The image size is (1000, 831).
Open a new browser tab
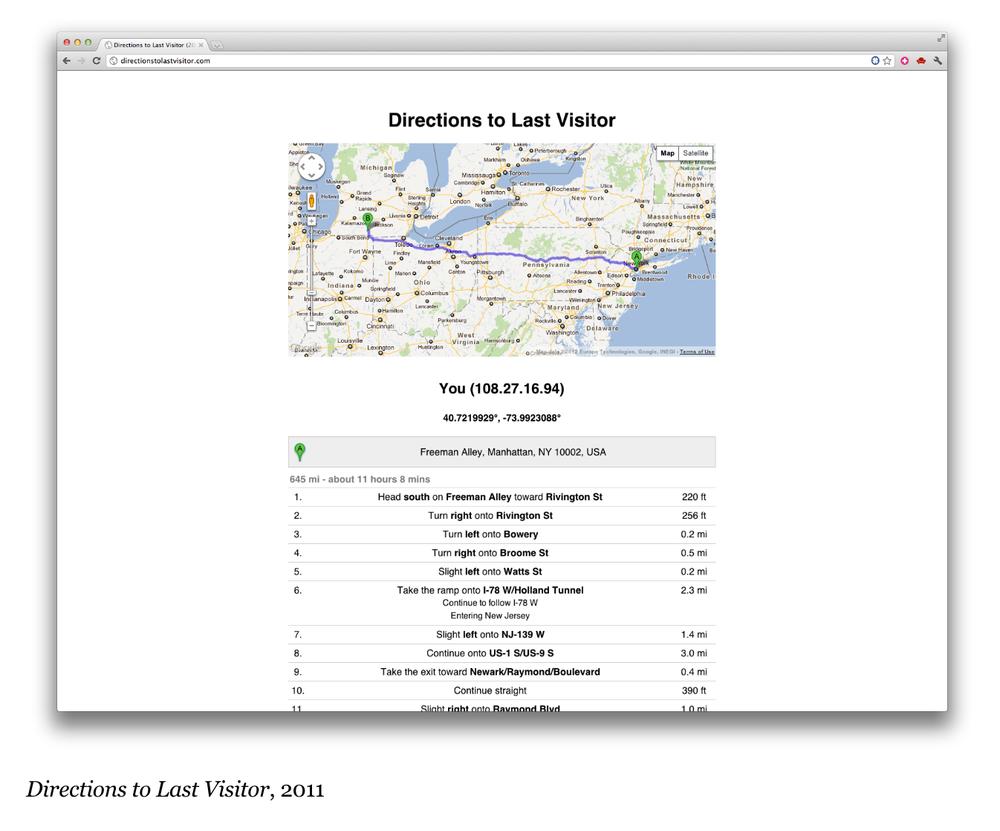pyautogui.click(x=217, y=45)
